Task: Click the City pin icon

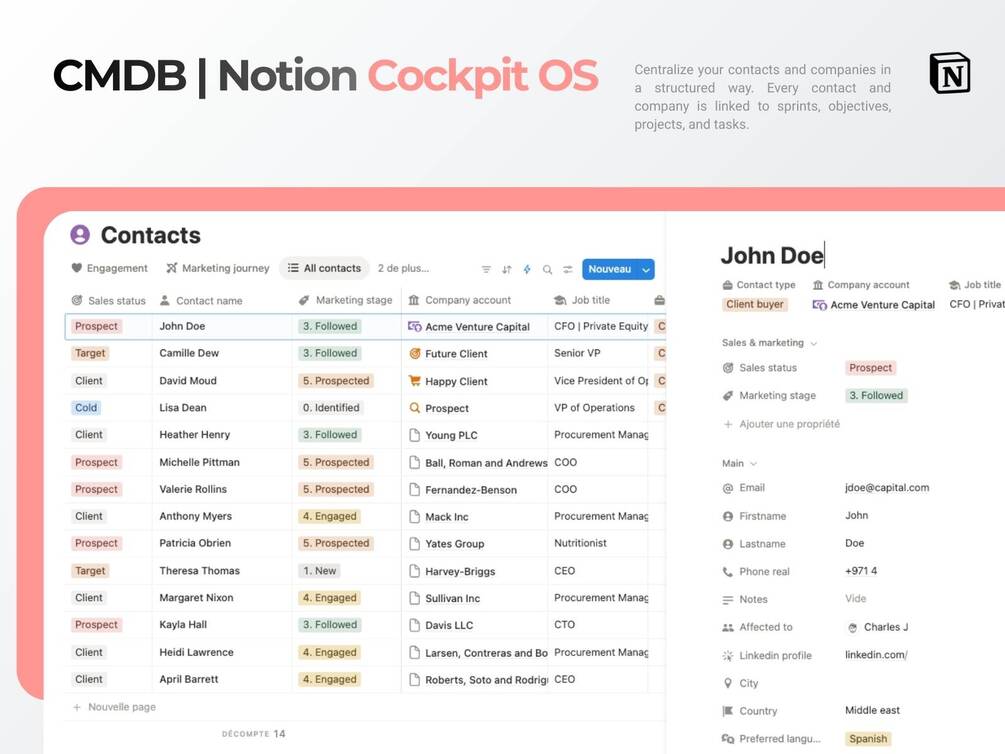Action: pyautogui.click(x=727, y=683)
